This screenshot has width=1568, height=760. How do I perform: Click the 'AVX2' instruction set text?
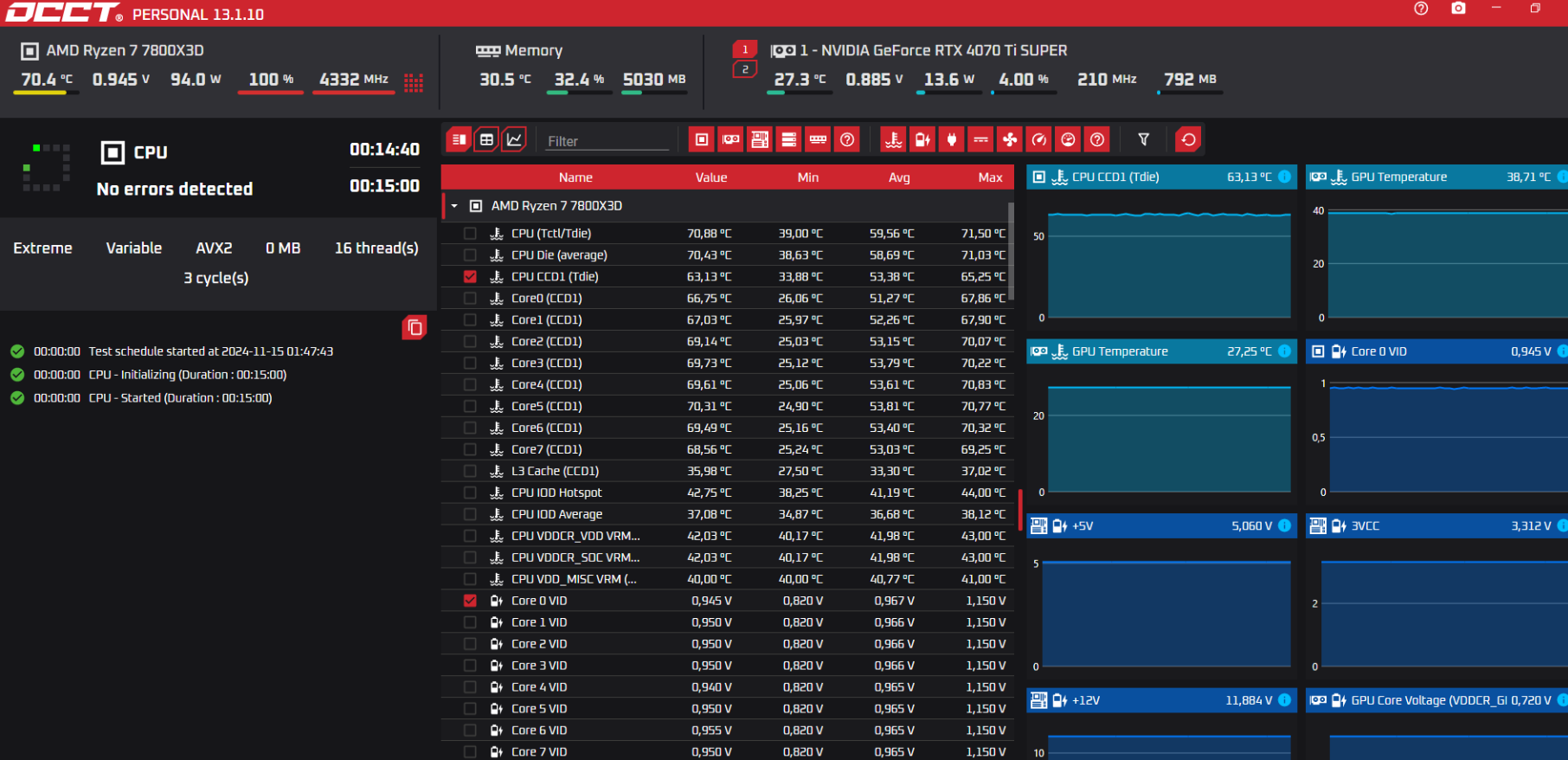click(214, 248)
